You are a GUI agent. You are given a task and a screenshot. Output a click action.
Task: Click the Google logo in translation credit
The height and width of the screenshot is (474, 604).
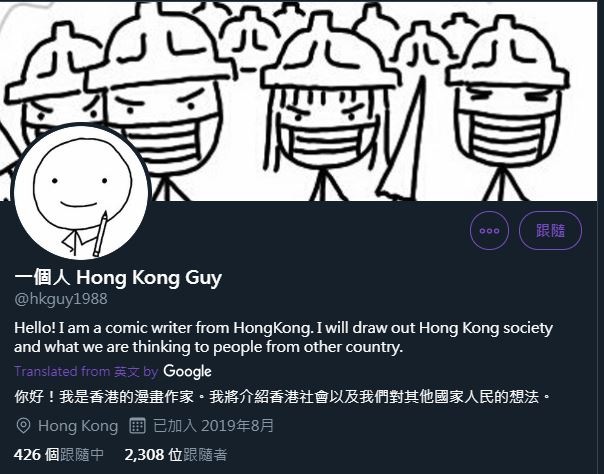[187, 372]
